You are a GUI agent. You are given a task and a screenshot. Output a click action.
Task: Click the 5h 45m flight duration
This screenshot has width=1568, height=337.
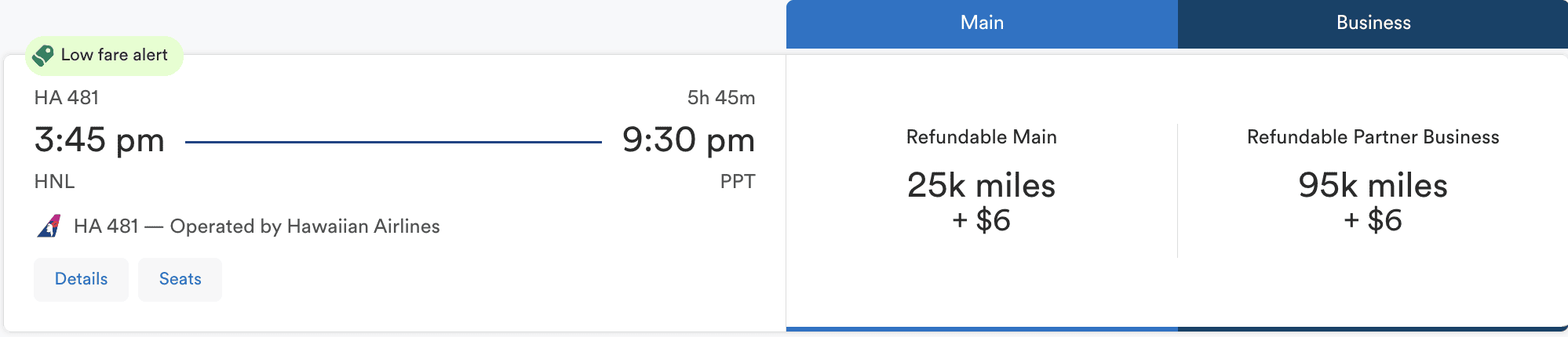point(721,98)
